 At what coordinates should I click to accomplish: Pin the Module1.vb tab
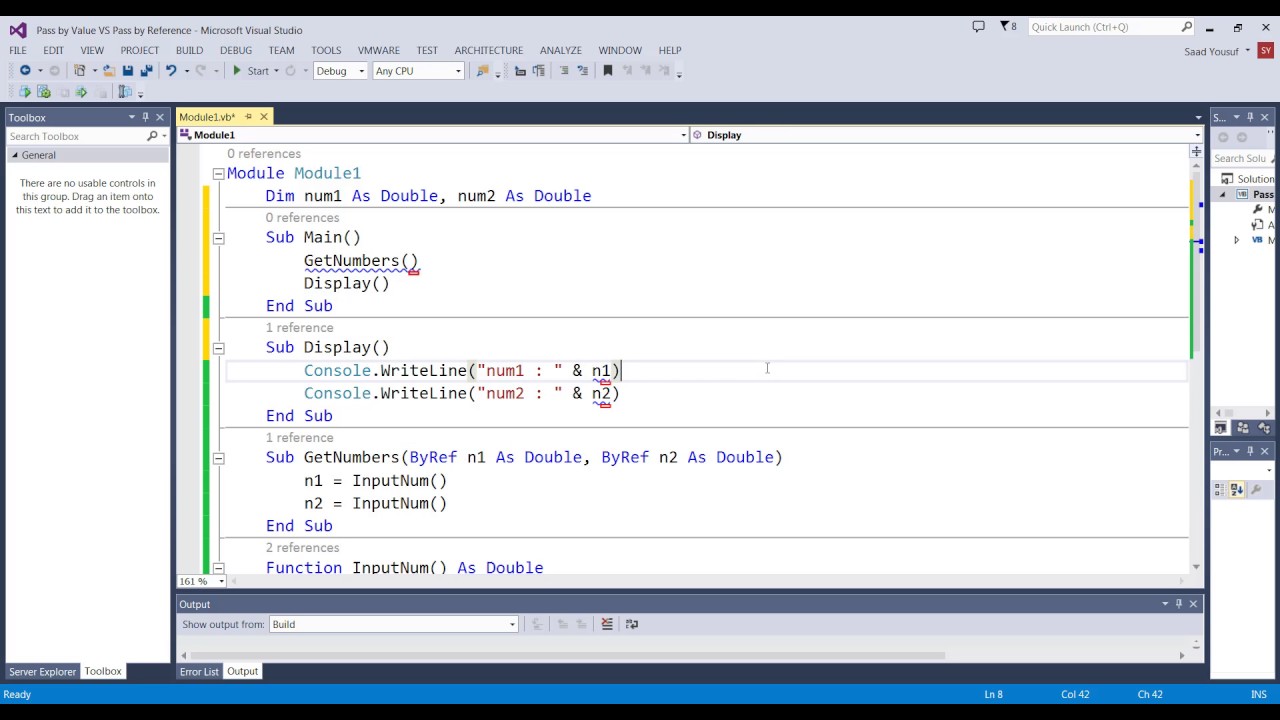click(x=249, y=117)
